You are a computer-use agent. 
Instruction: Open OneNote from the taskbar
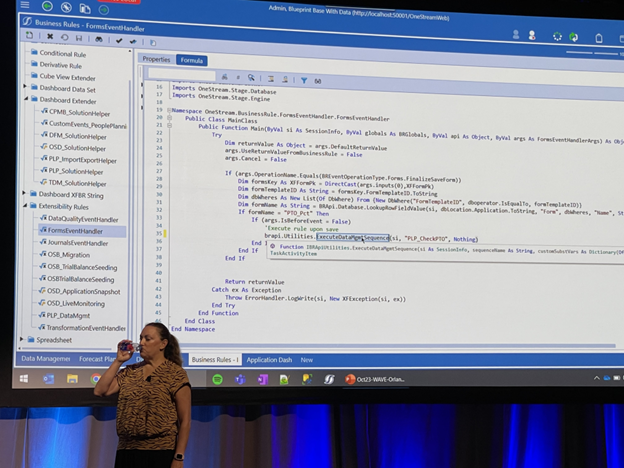[262, 380]
